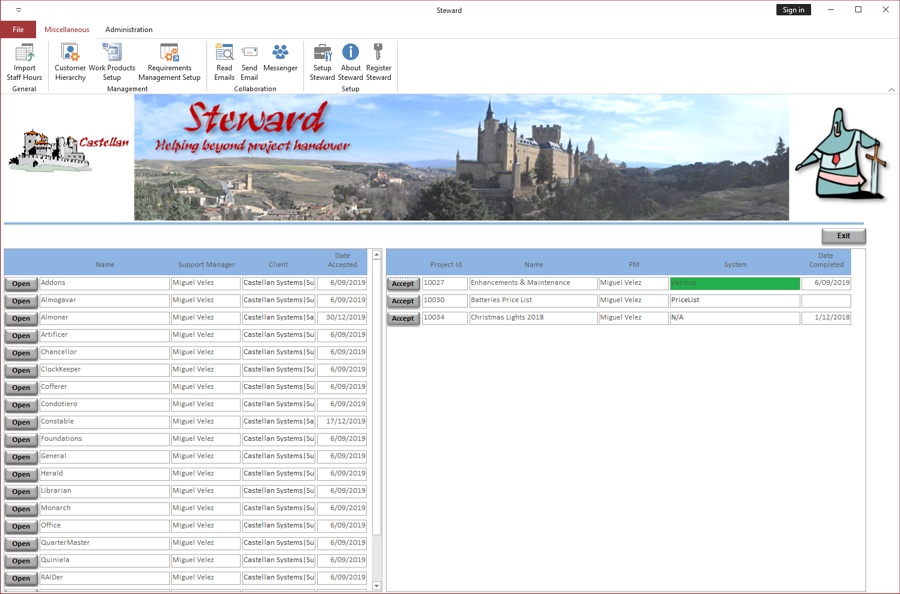Open the QuarterMaster project

pos(21,543)
